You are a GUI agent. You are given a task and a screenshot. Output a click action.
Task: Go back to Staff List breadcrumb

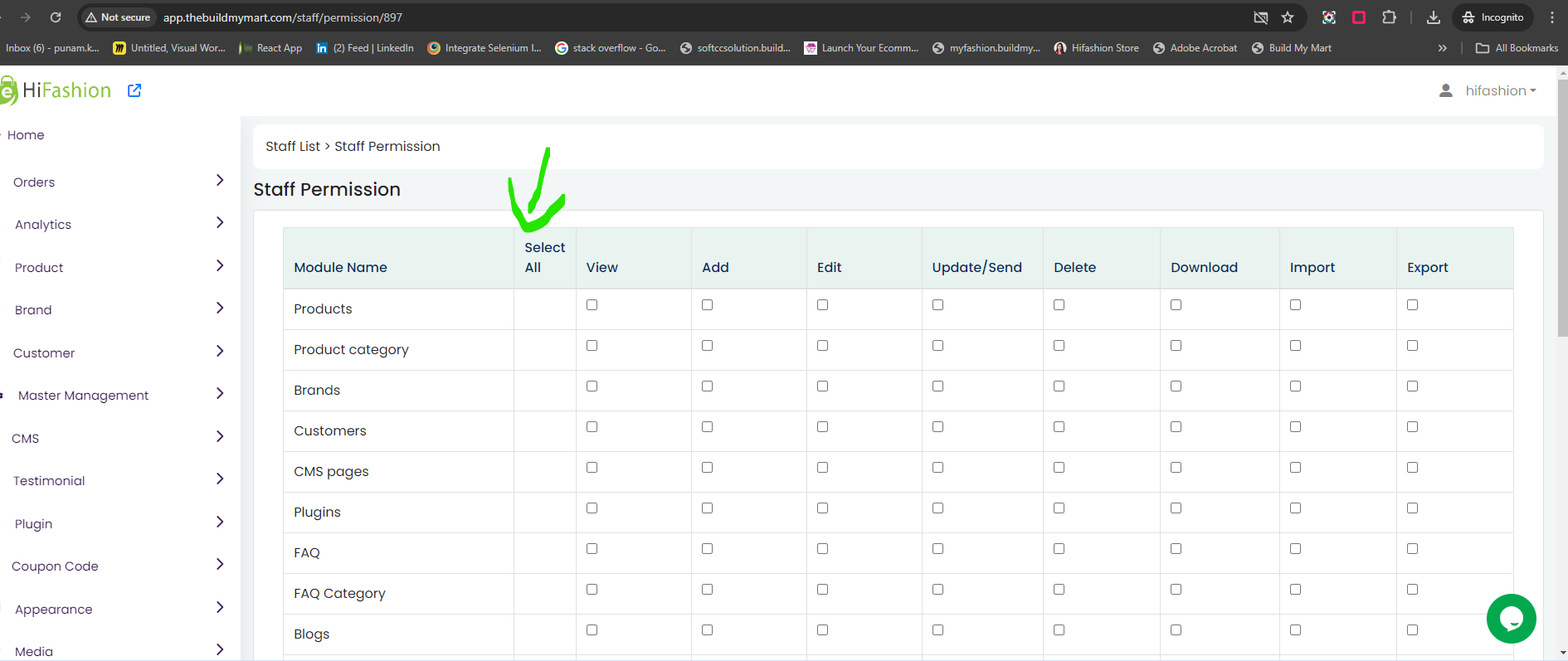[293, 146]
